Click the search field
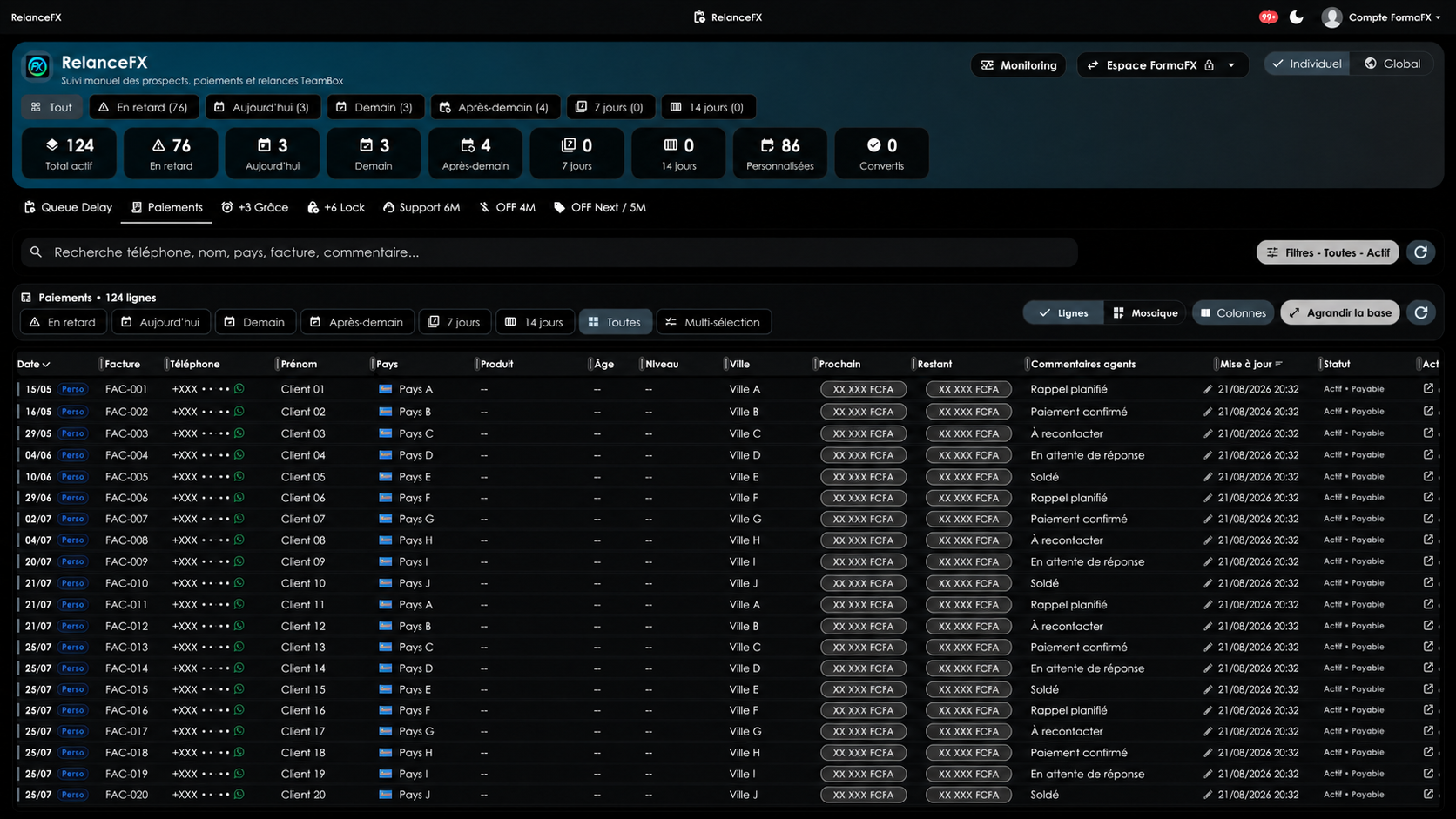 [549, 252]
